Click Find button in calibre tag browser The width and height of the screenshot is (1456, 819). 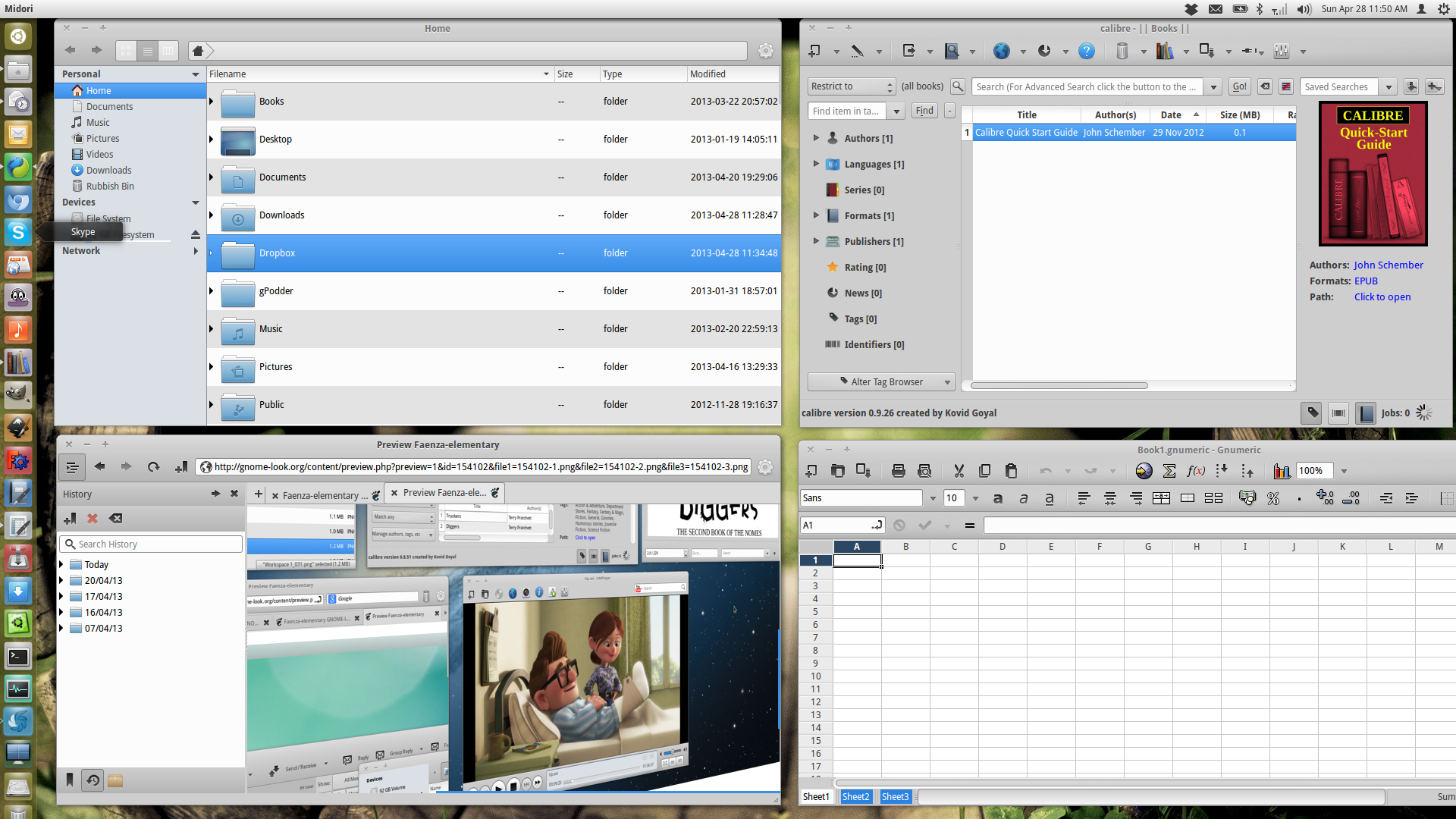(924, 111)
